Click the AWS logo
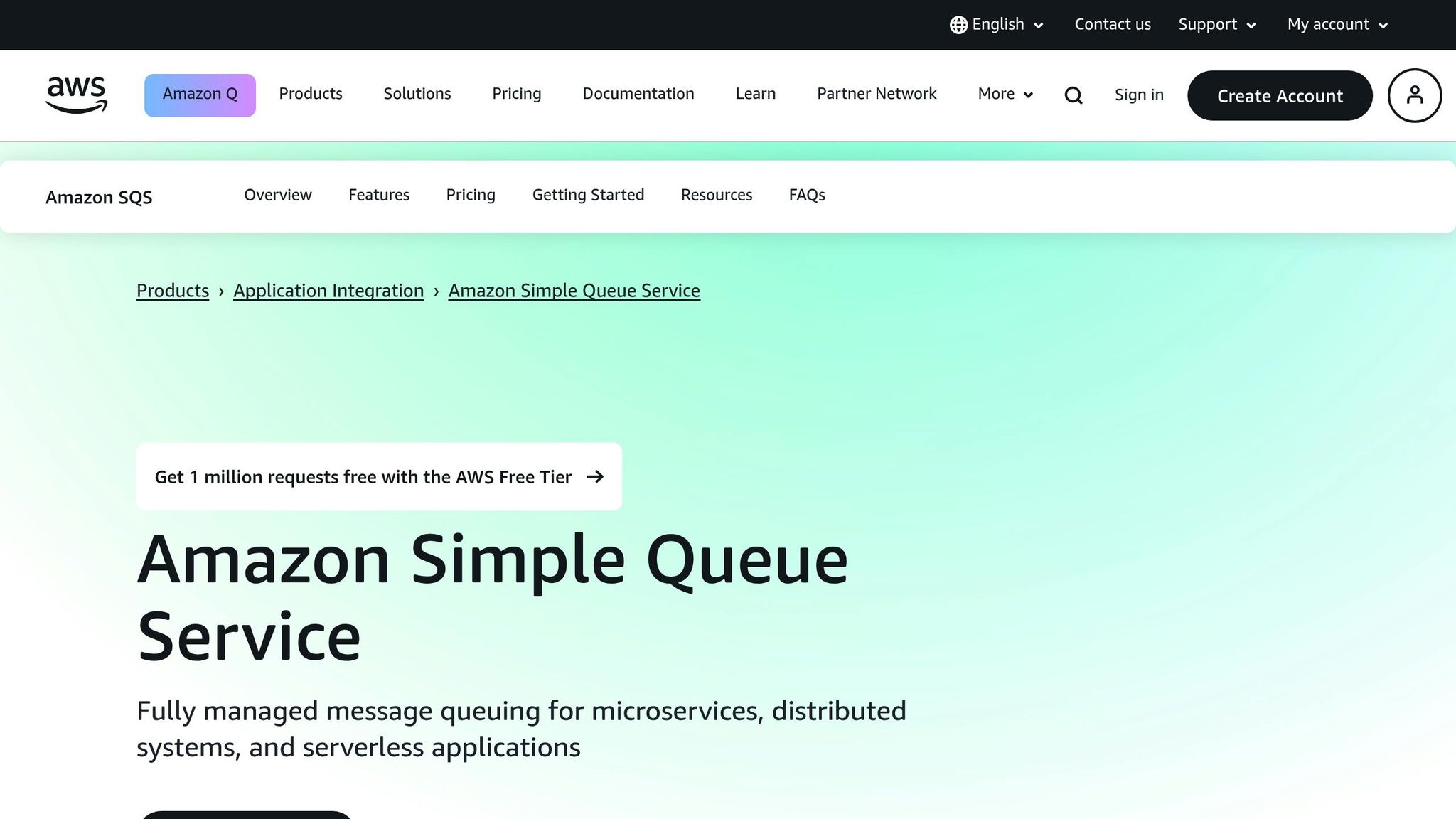 pyautogui.click(x=76, y=95)
